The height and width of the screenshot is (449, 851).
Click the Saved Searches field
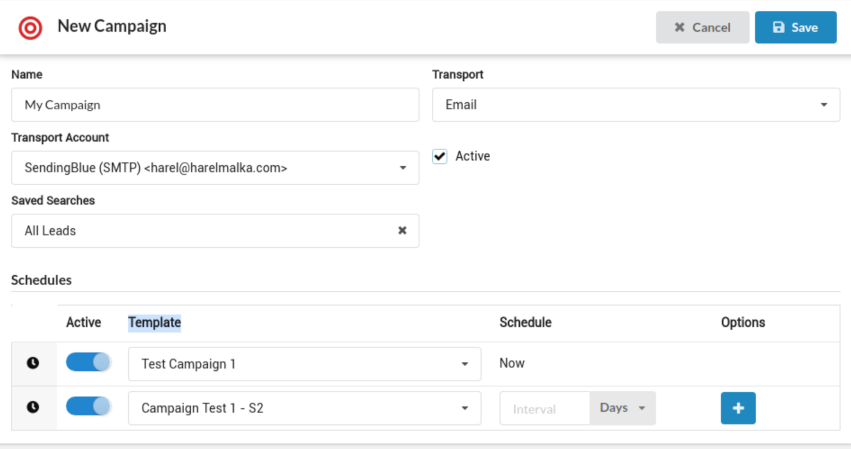pyautogui.click(x=200, y=230)
